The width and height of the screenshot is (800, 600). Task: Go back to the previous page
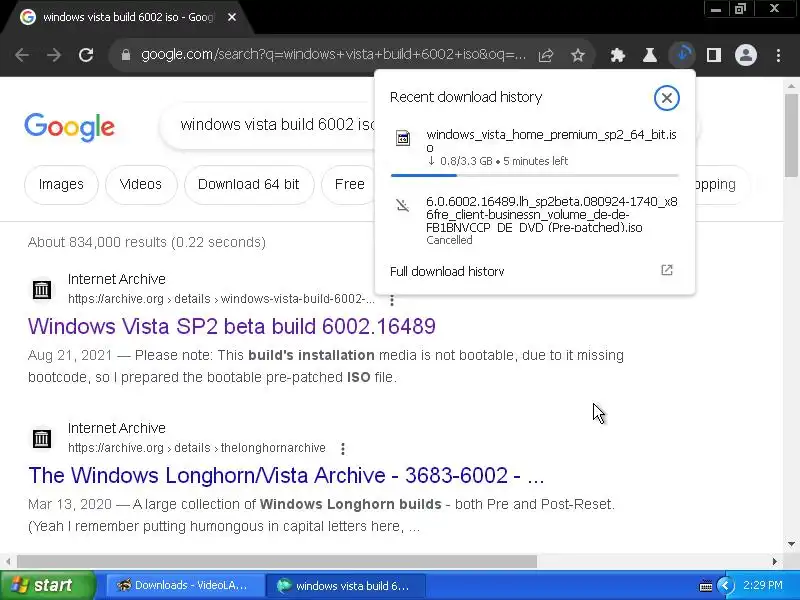22,55
